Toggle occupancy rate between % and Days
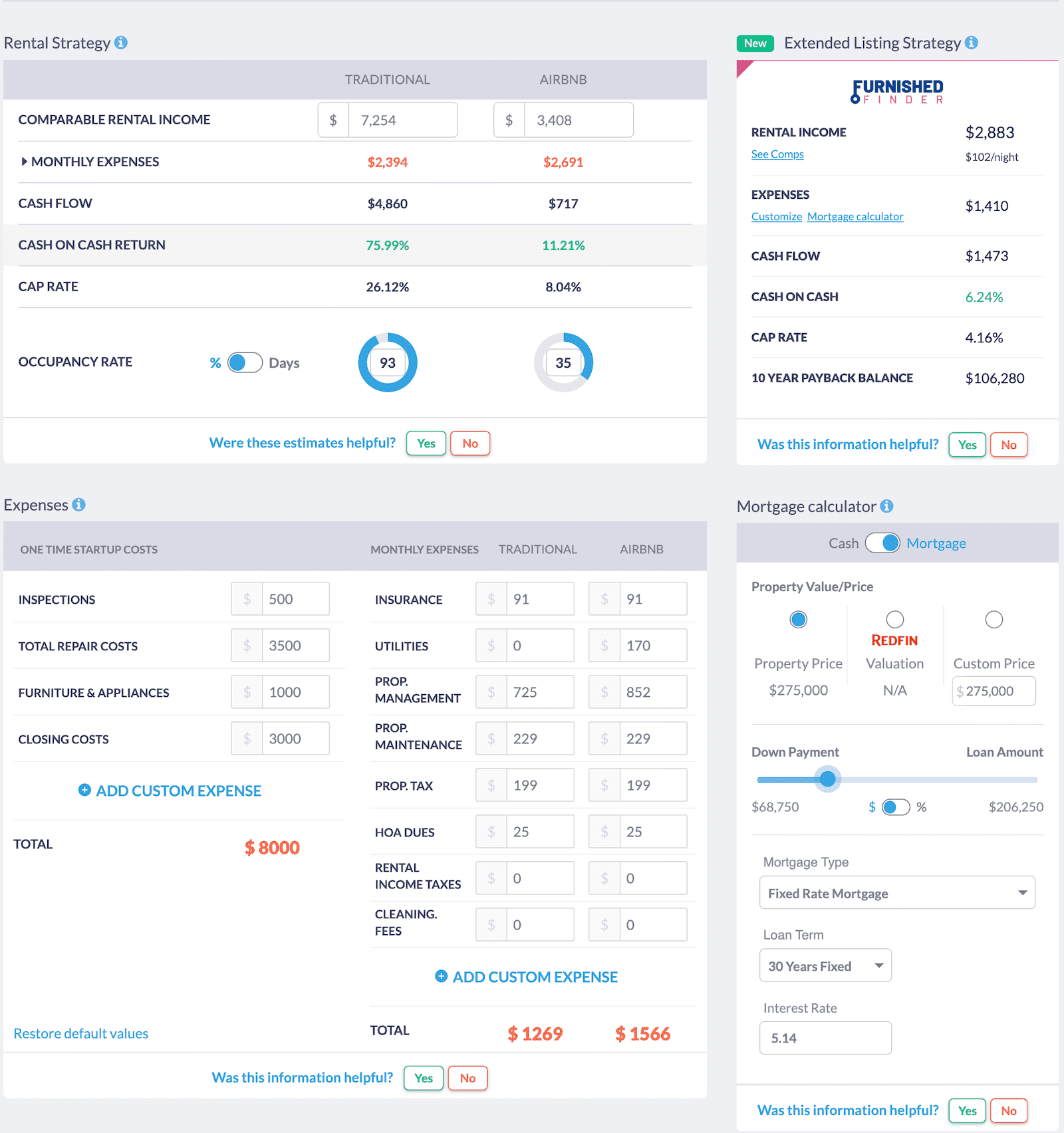Viewport: 1064px width, 1133px height. [245, 363]
